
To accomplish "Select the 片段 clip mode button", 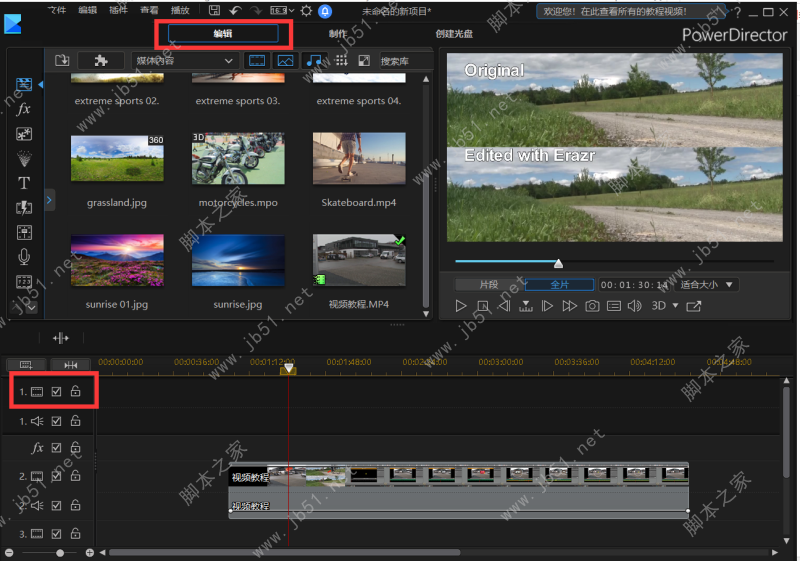I will 489,285.
